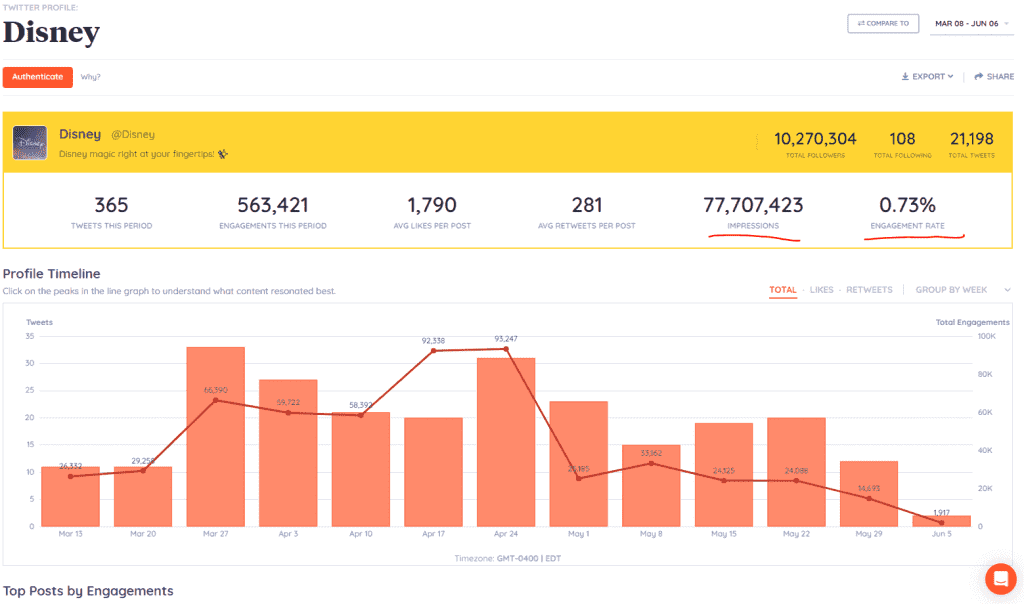Image resolution: width=1024 pixels, height=604 pixels.
Task: Click the May 8 data point labeled 33,162
Action: pyautogui.click(x=651, y=464)
